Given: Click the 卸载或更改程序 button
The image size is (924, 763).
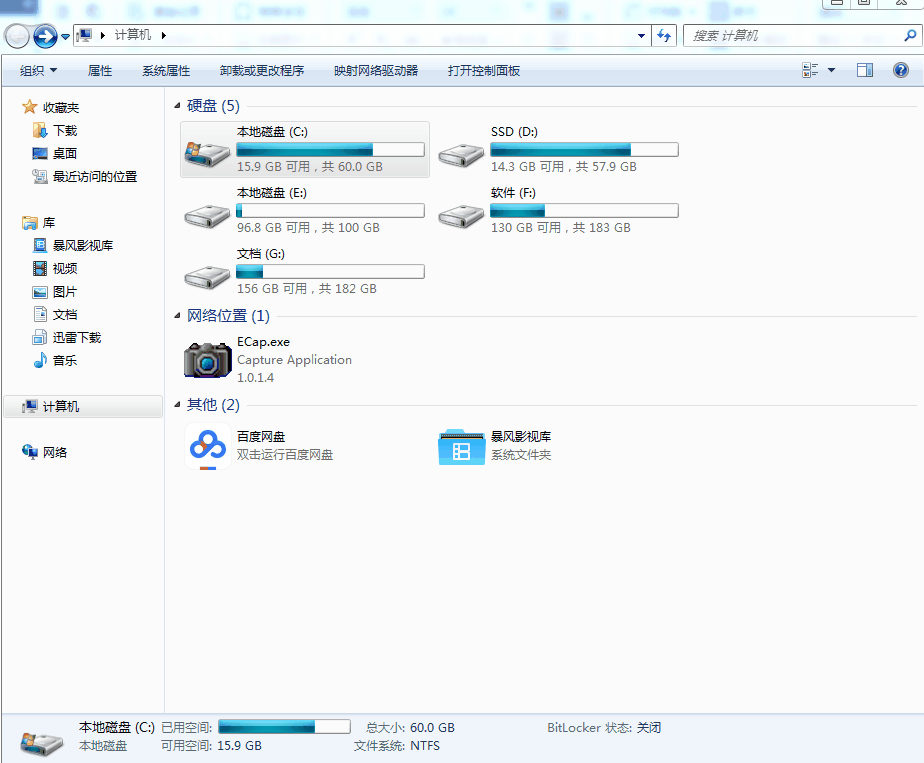Looking at the screenshot, I should (x=262, y=71).
